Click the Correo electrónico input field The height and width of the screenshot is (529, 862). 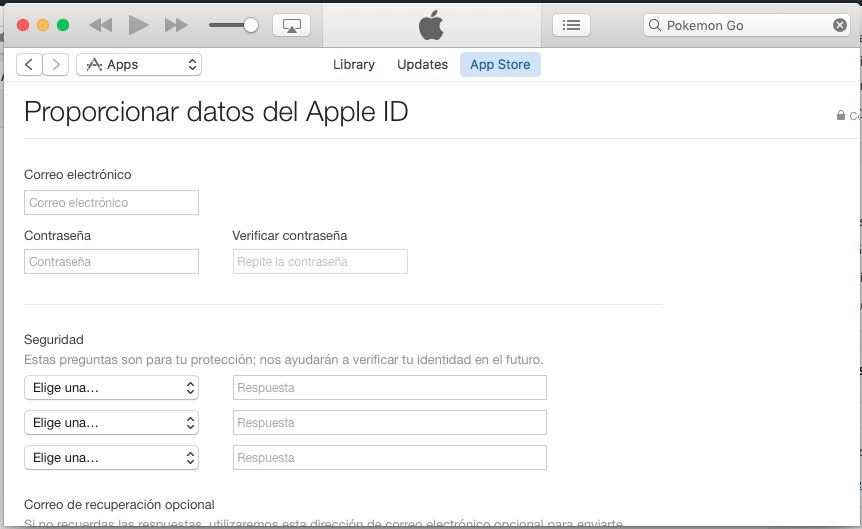pyautogui.click(x=111, y=203)
